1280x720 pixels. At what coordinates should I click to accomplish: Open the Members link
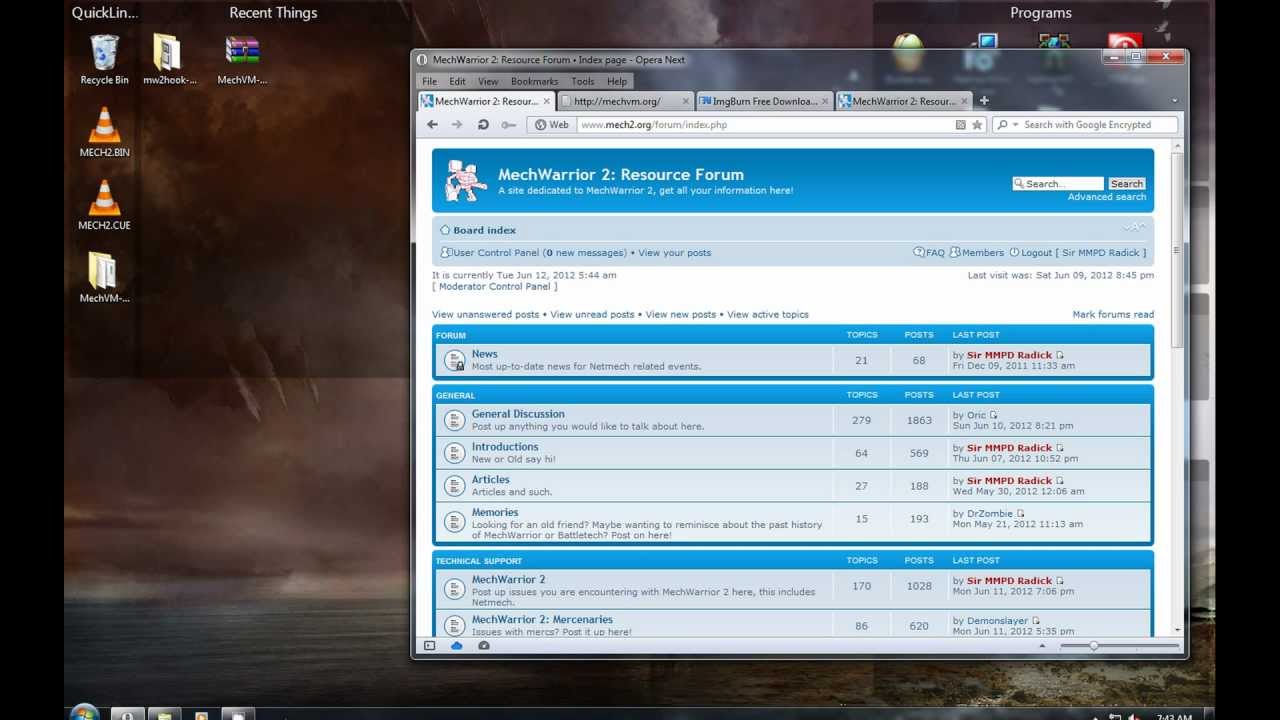coord(977,253)
